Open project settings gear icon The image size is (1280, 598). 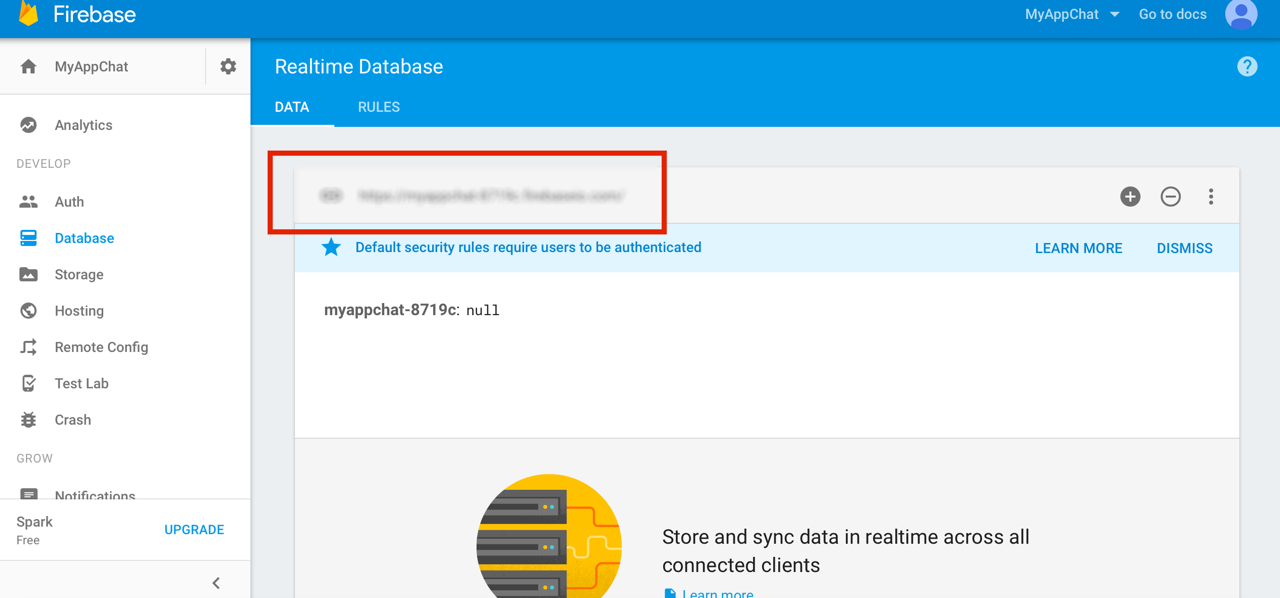coord(228,66)
